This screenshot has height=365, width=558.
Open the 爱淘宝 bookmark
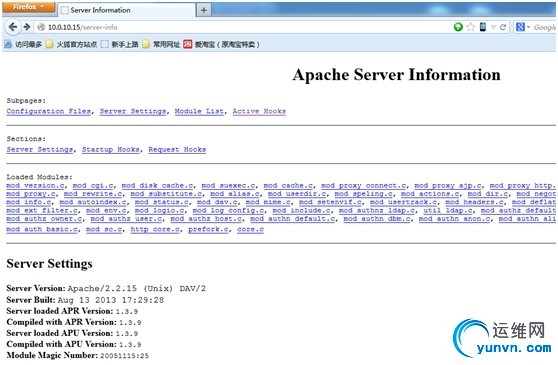click(x=221, y=44)
